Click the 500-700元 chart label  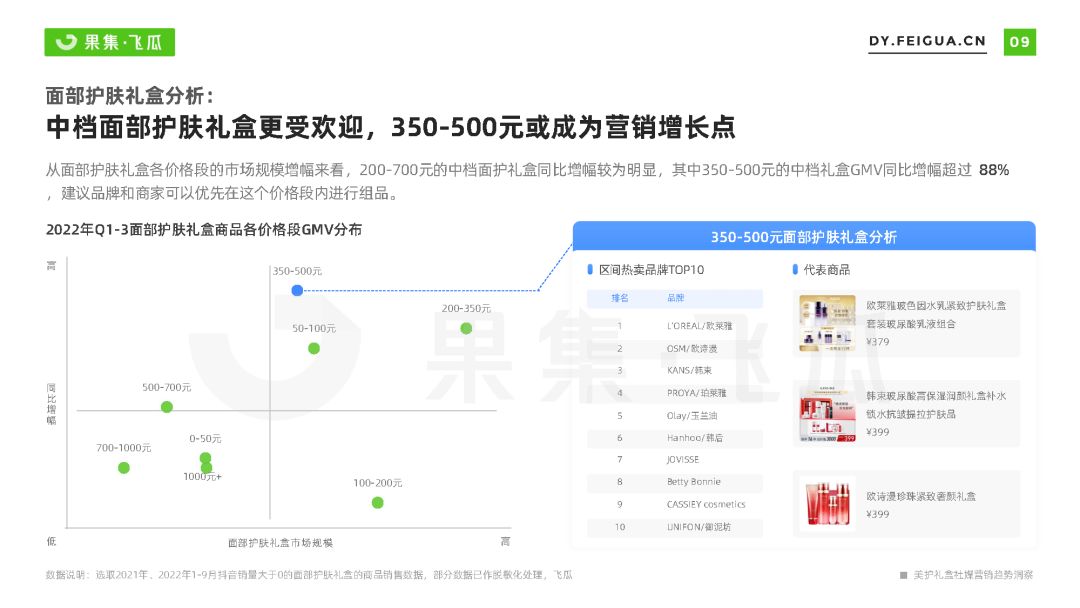point(167,387)
